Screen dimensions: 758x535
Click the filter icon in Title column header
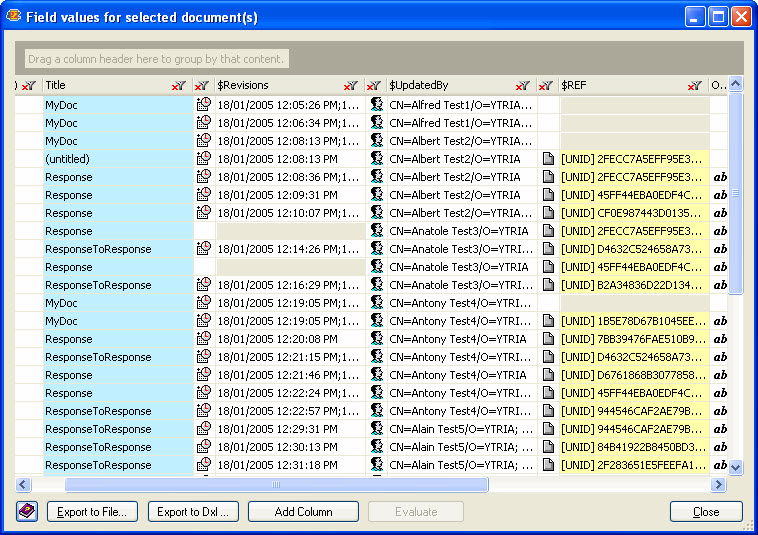click(x=179, y=86)
